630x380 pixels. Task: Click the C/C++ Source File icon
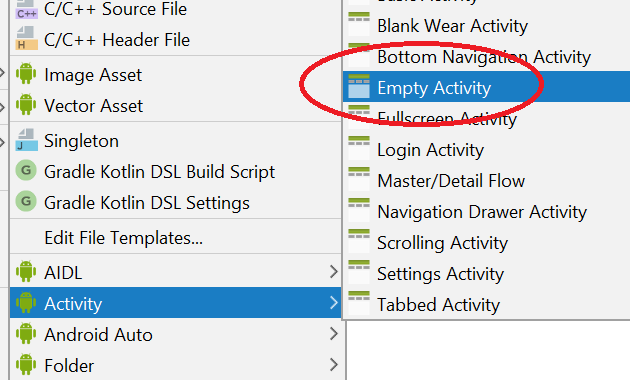point(27,10)
